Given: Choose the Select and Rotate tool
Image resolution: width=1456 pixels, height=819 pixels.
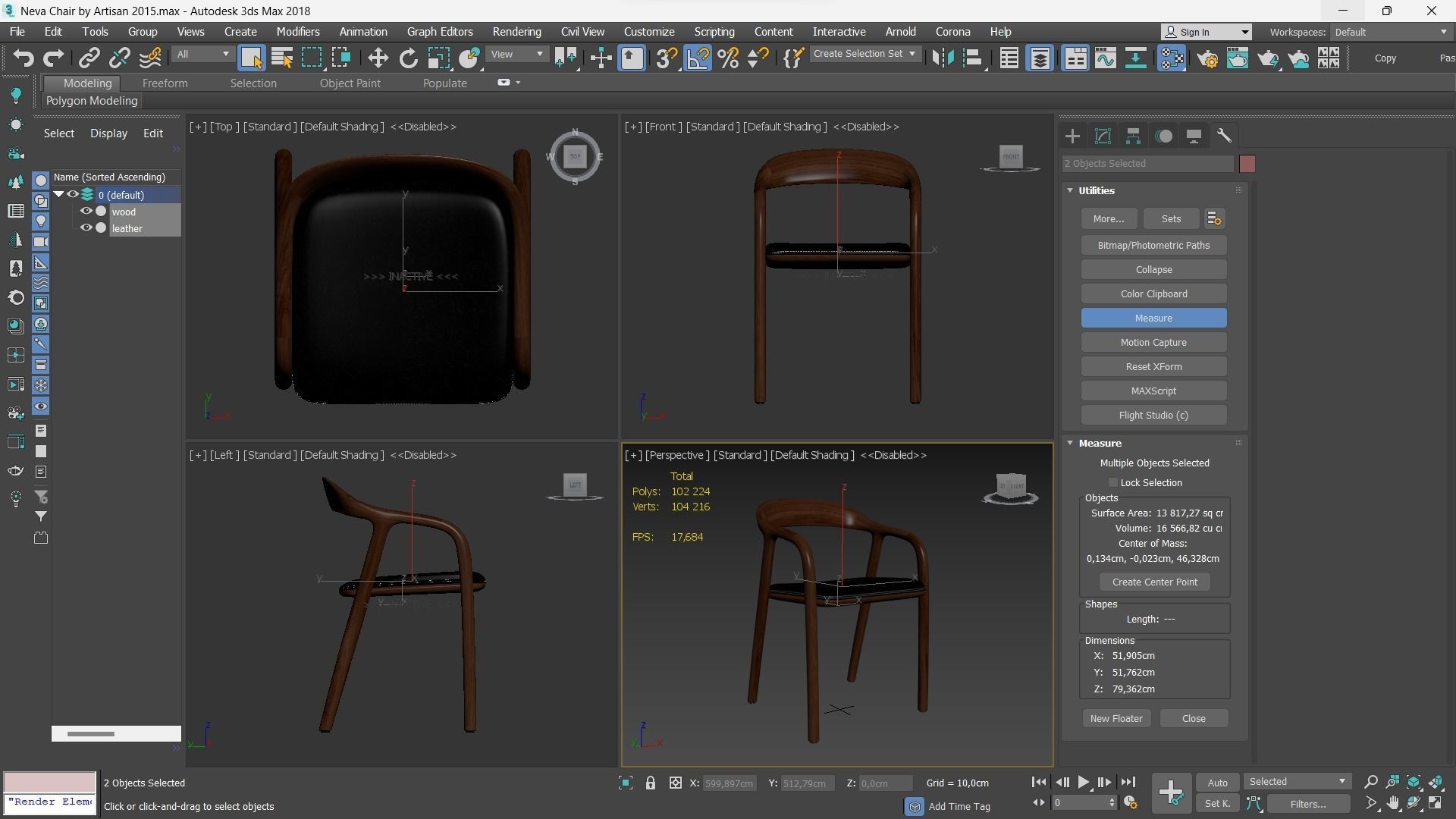Looking at the screenshot, I should point(408,58).
